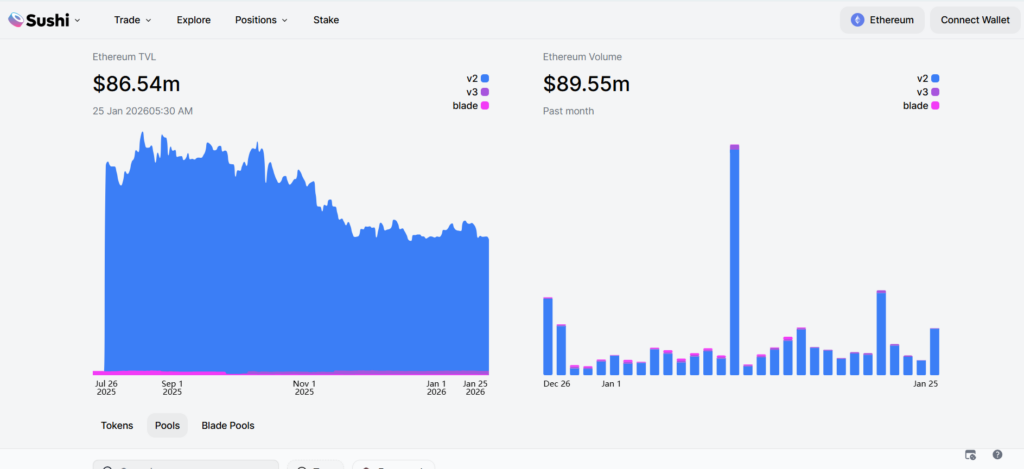The image size is (1024, 469).
Task: Click the Ethereum network logo icon
Action: tap(857, 20)
